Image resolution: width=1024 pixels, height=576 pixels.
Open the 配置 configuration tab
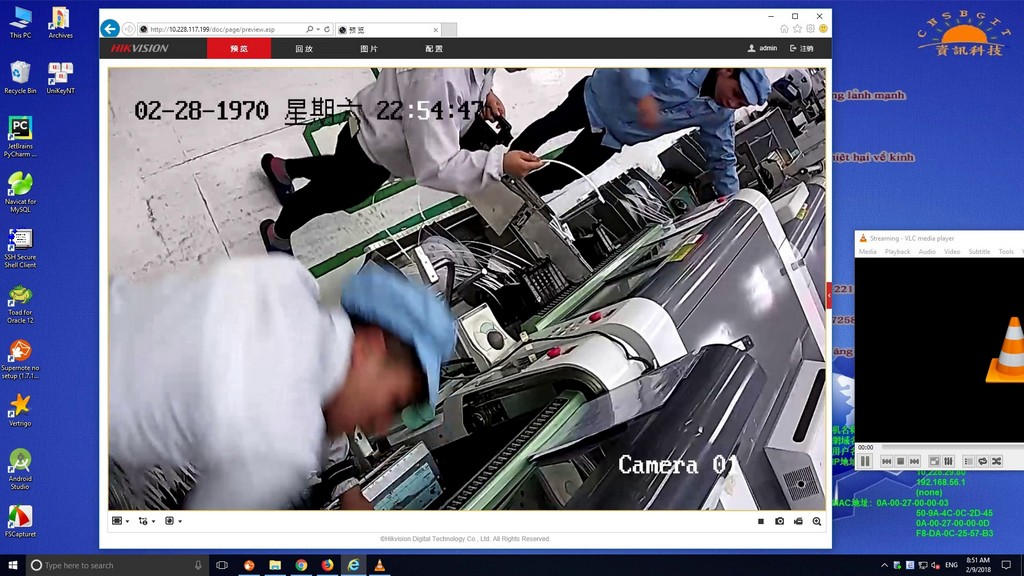tap(434, 48)
